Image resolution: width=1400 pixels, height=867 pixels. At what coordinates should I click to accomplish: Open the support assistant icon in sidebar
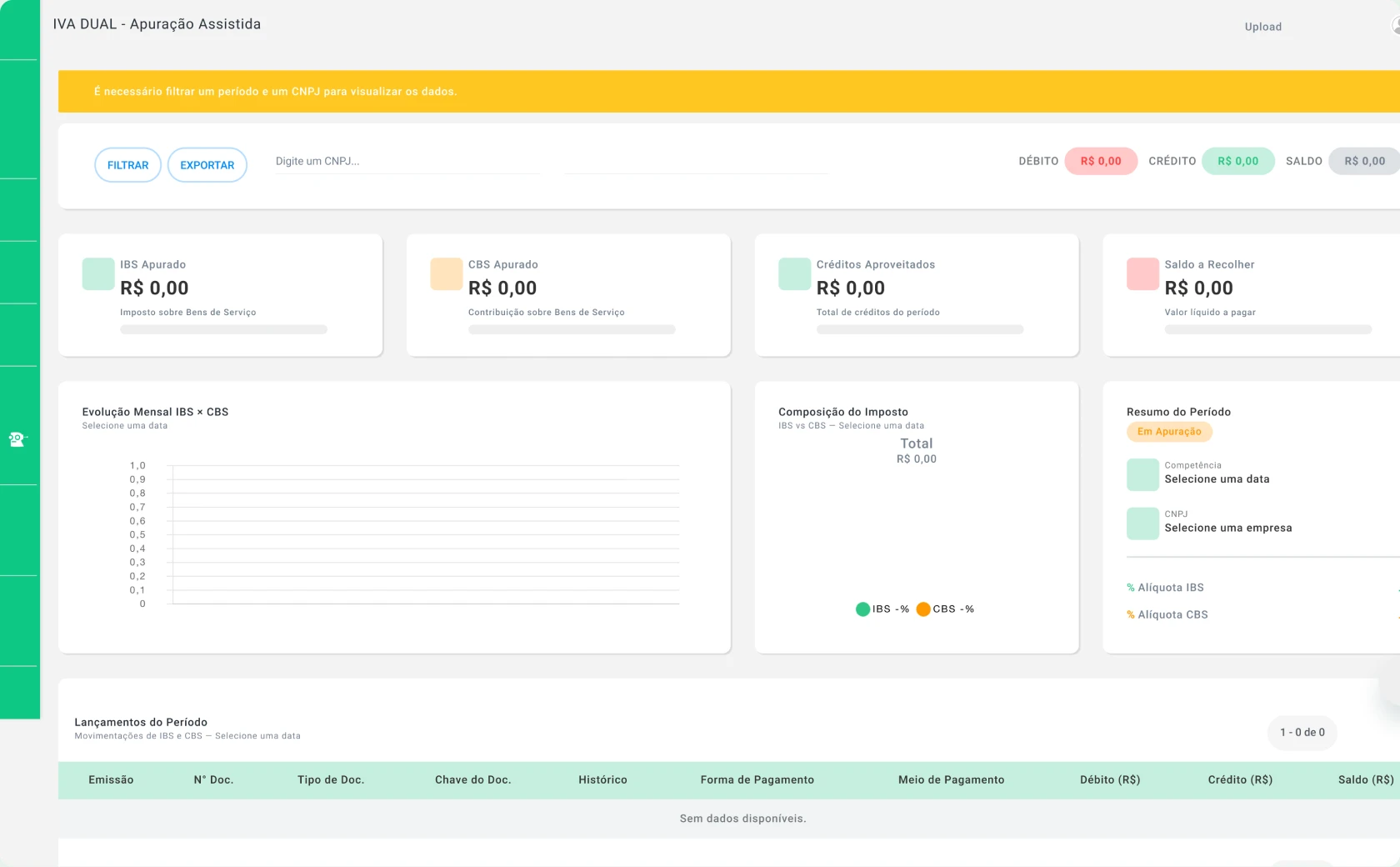(17, 439)
